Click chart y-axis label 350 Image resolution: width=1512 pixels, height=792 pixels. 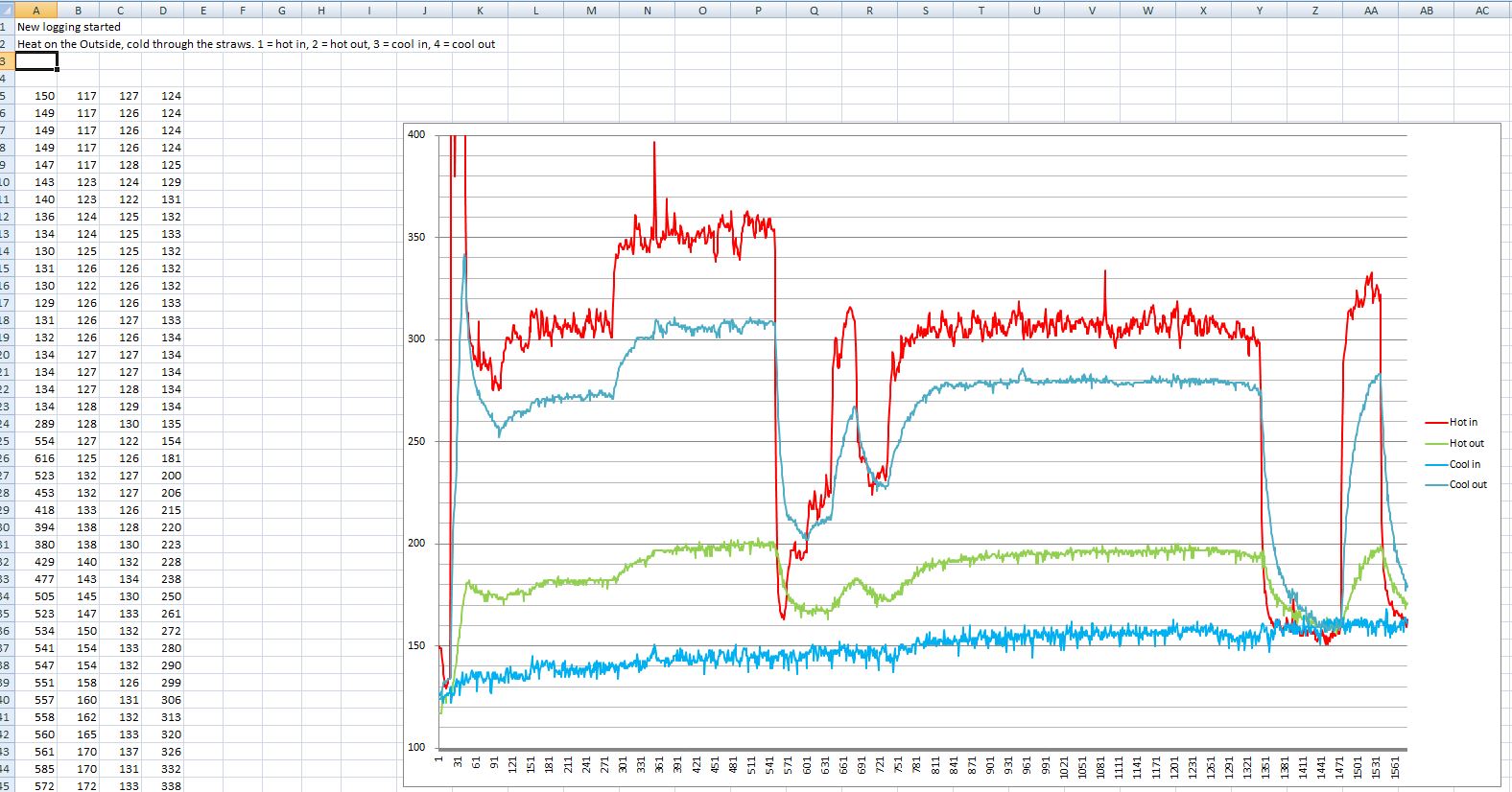point(416,237)
